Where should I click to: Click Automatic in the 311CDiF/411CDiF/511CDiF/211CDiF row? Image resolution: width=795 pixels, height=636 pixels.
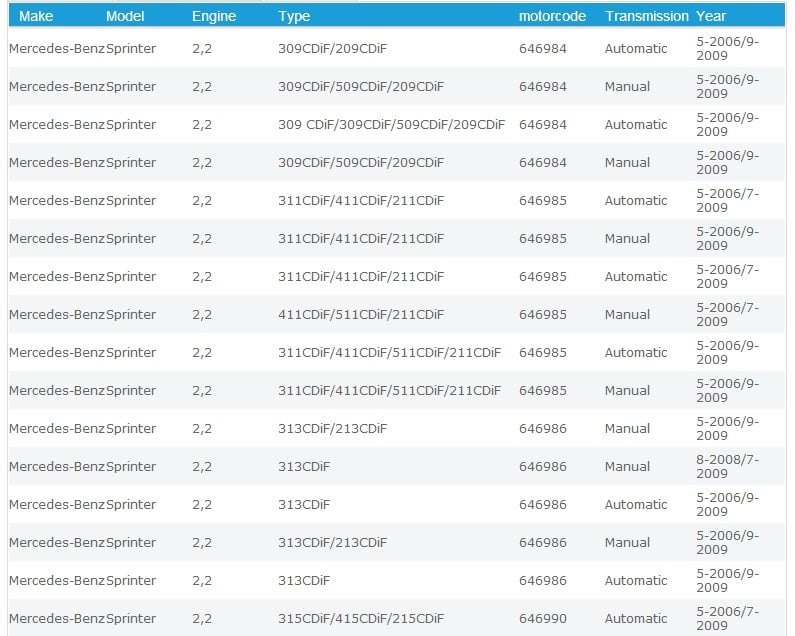tap(636, 353)
